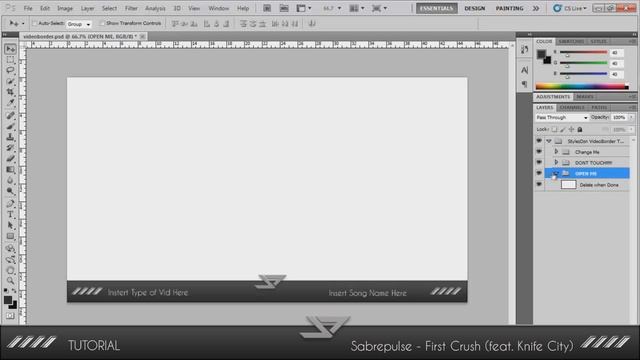Switch to Painting workspace
This screenshot has height=360, width=640.
[509, 8]
